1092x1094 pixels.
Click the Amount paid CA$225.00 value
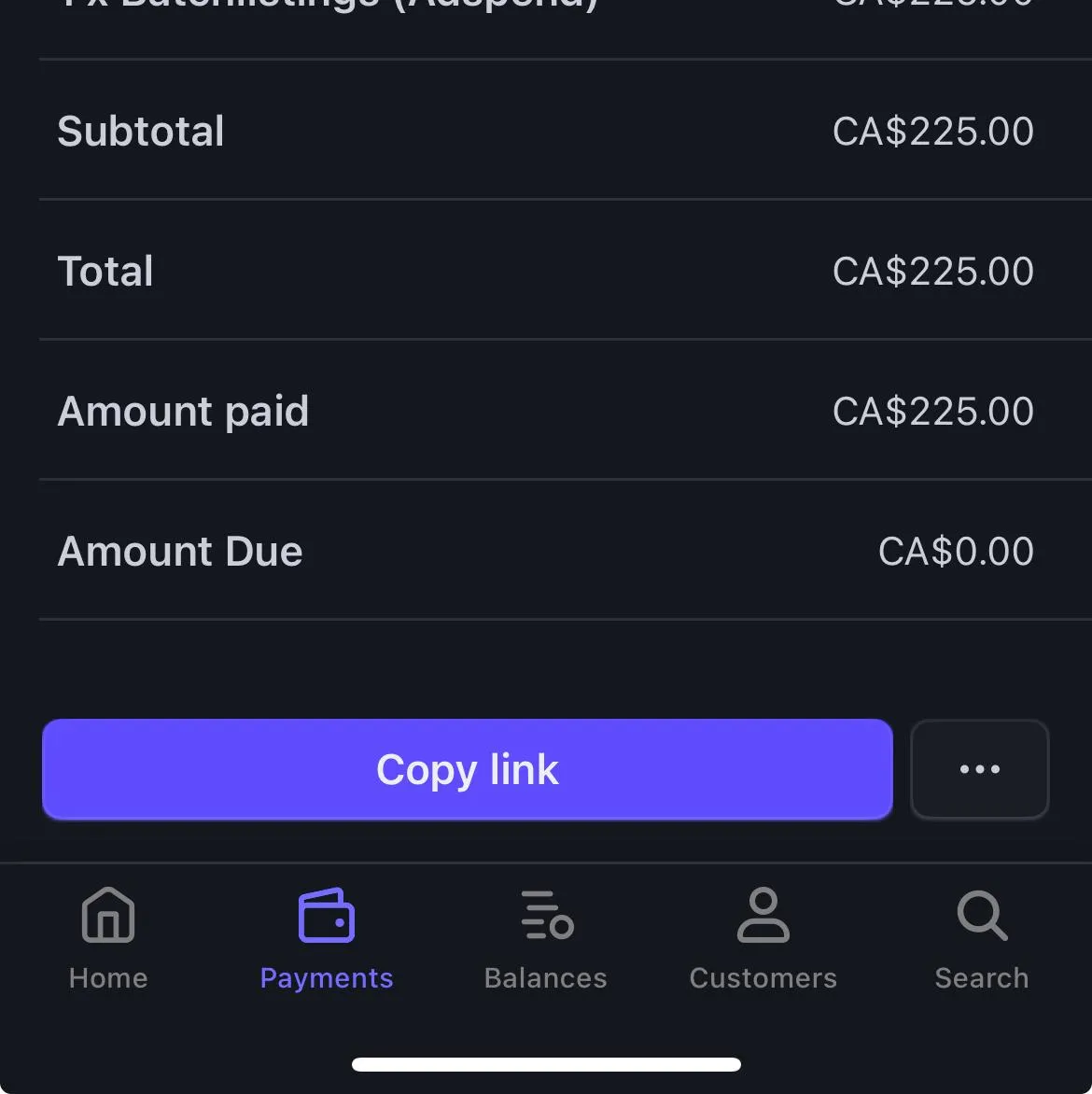click(932, 411)
